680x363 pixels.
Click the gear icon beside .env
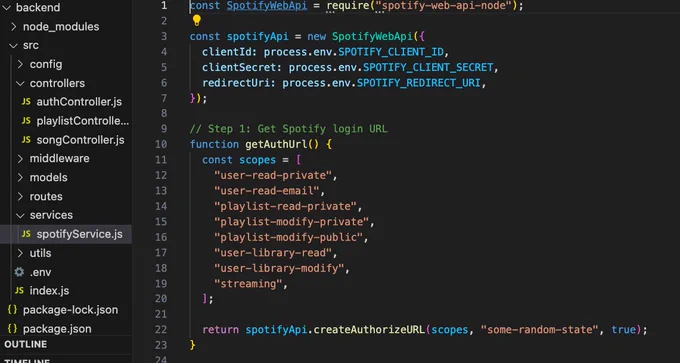pyautogui.click(x=19, y=272)
